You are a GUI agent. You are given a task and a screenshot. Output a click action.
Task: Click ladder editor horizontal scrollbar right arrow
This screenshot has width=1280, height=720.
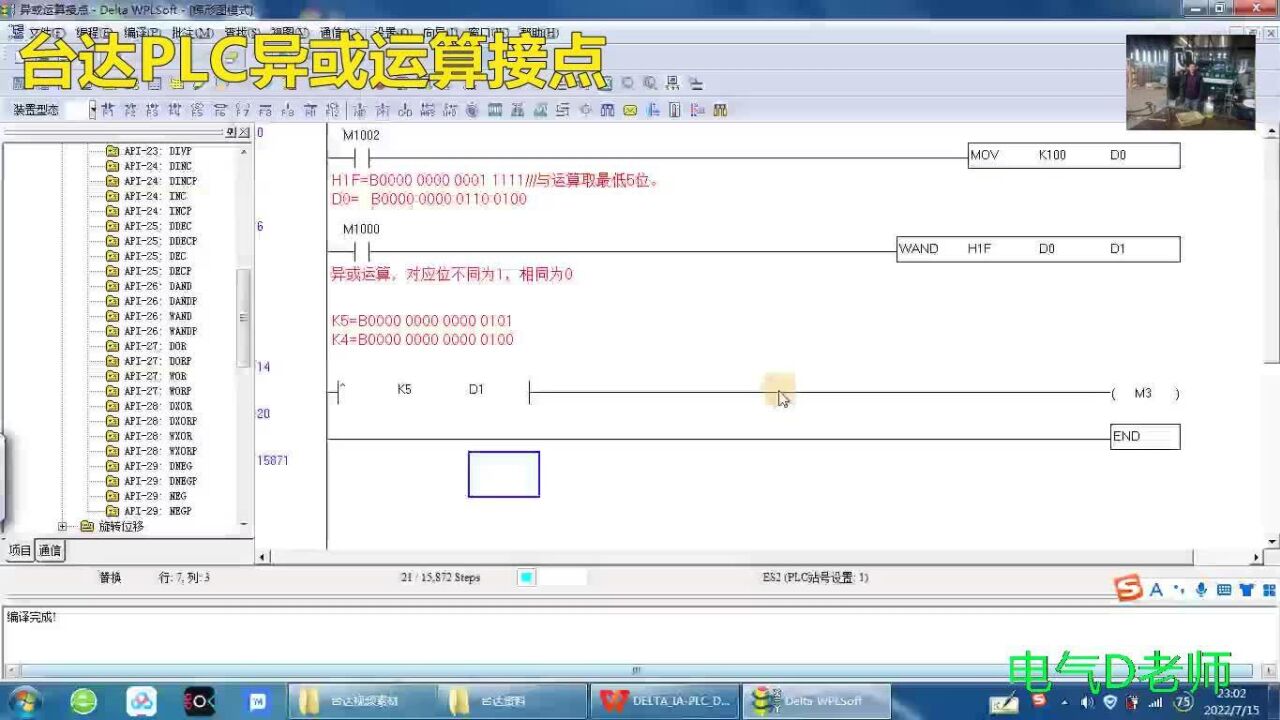1258,557
